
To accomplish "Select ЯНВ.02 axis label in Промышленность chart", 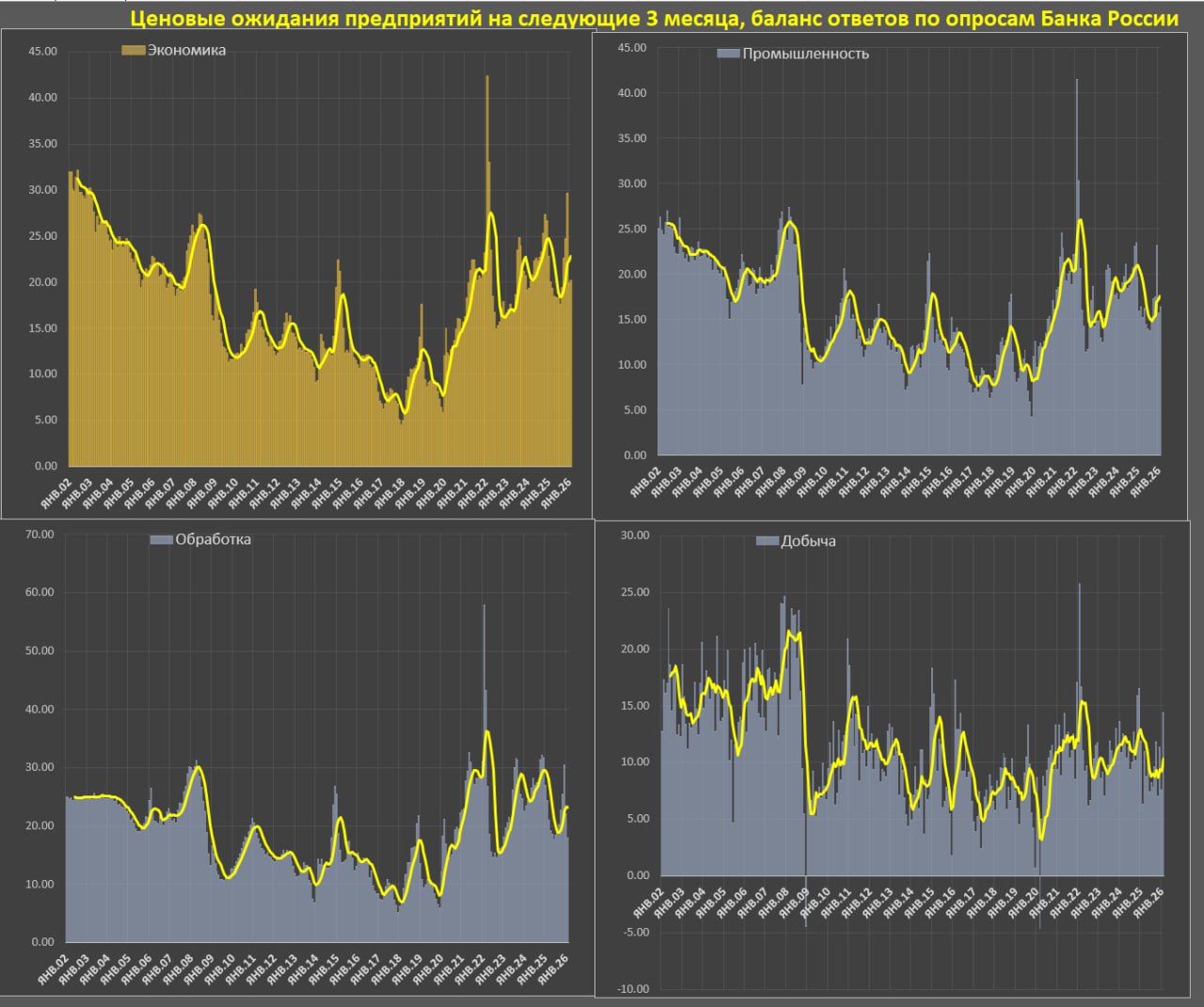I will tap(647, 480).
